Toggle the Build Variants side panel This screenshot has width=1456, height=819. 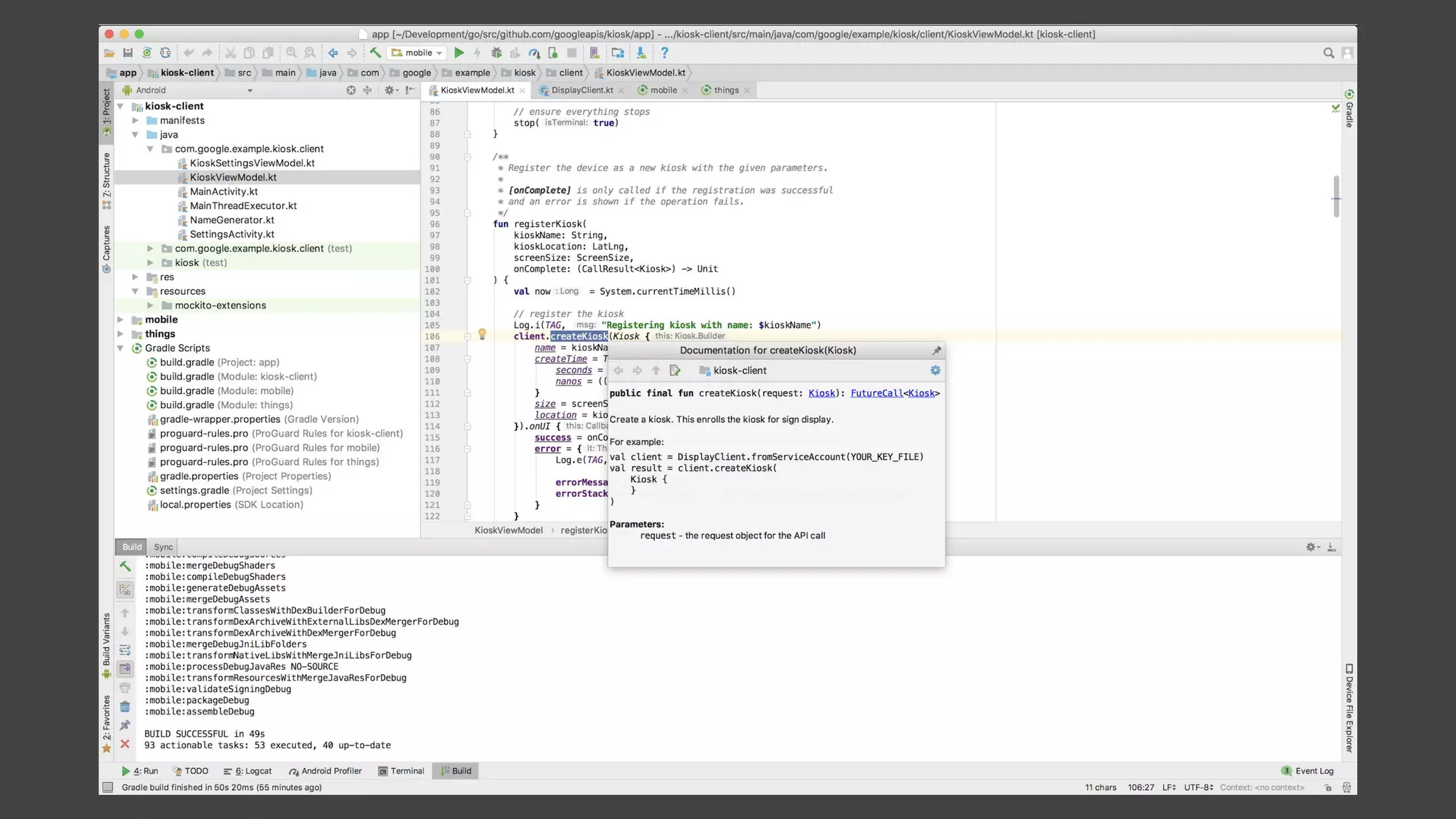pyautogui.click(x=107, y=640)
